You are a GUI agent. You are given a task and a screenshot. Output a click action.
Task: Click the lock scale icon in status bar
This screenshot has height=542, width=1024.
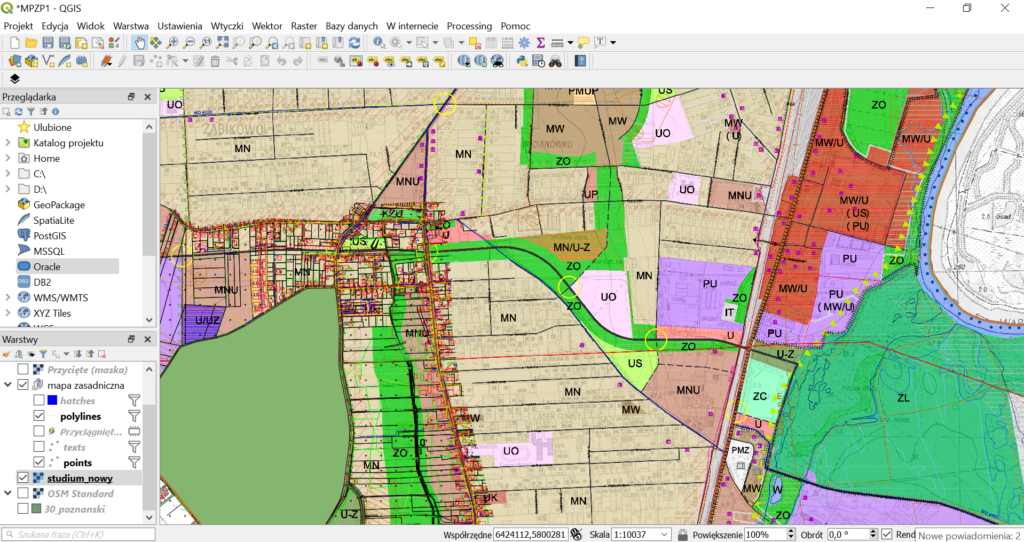pyautogui.click(x=682, y=535)
